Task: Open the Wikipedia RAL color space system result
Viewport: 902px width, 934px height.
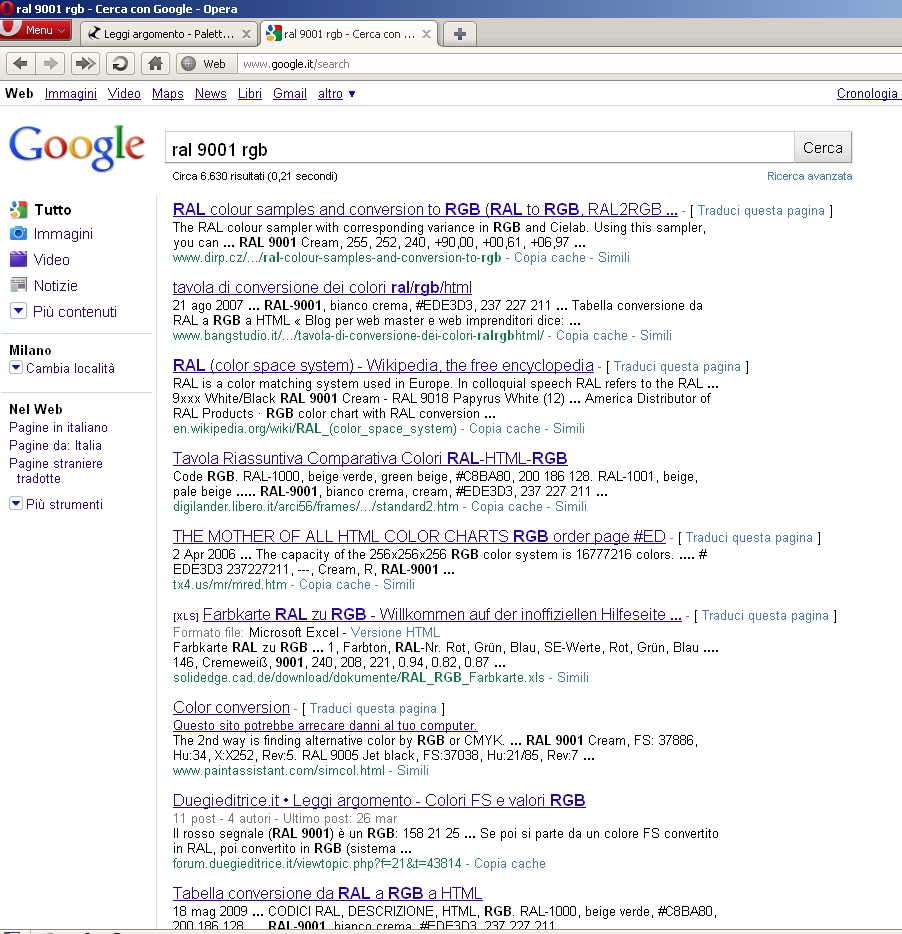Action: [383, 366]
